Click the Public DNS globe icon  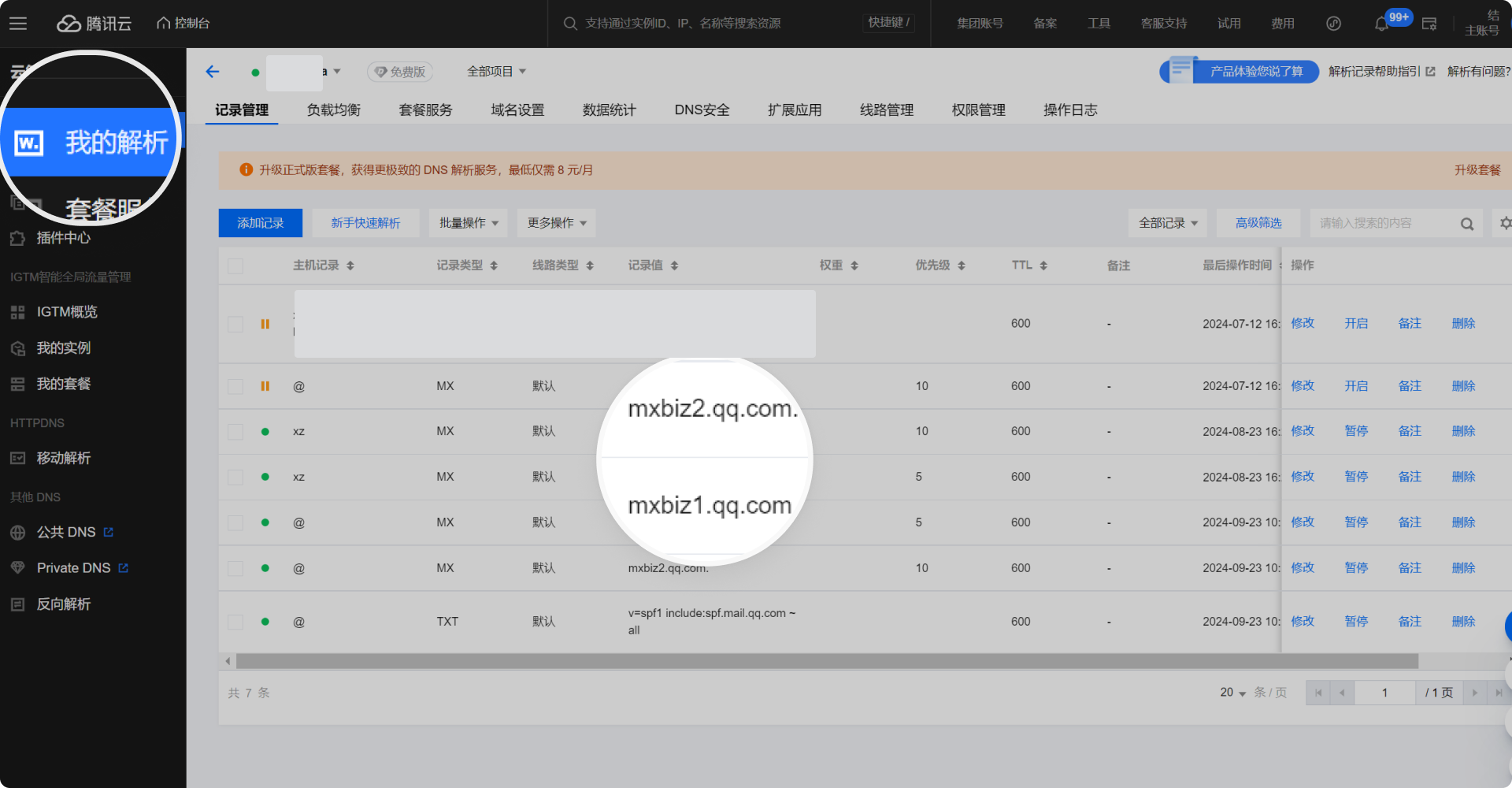18,533
